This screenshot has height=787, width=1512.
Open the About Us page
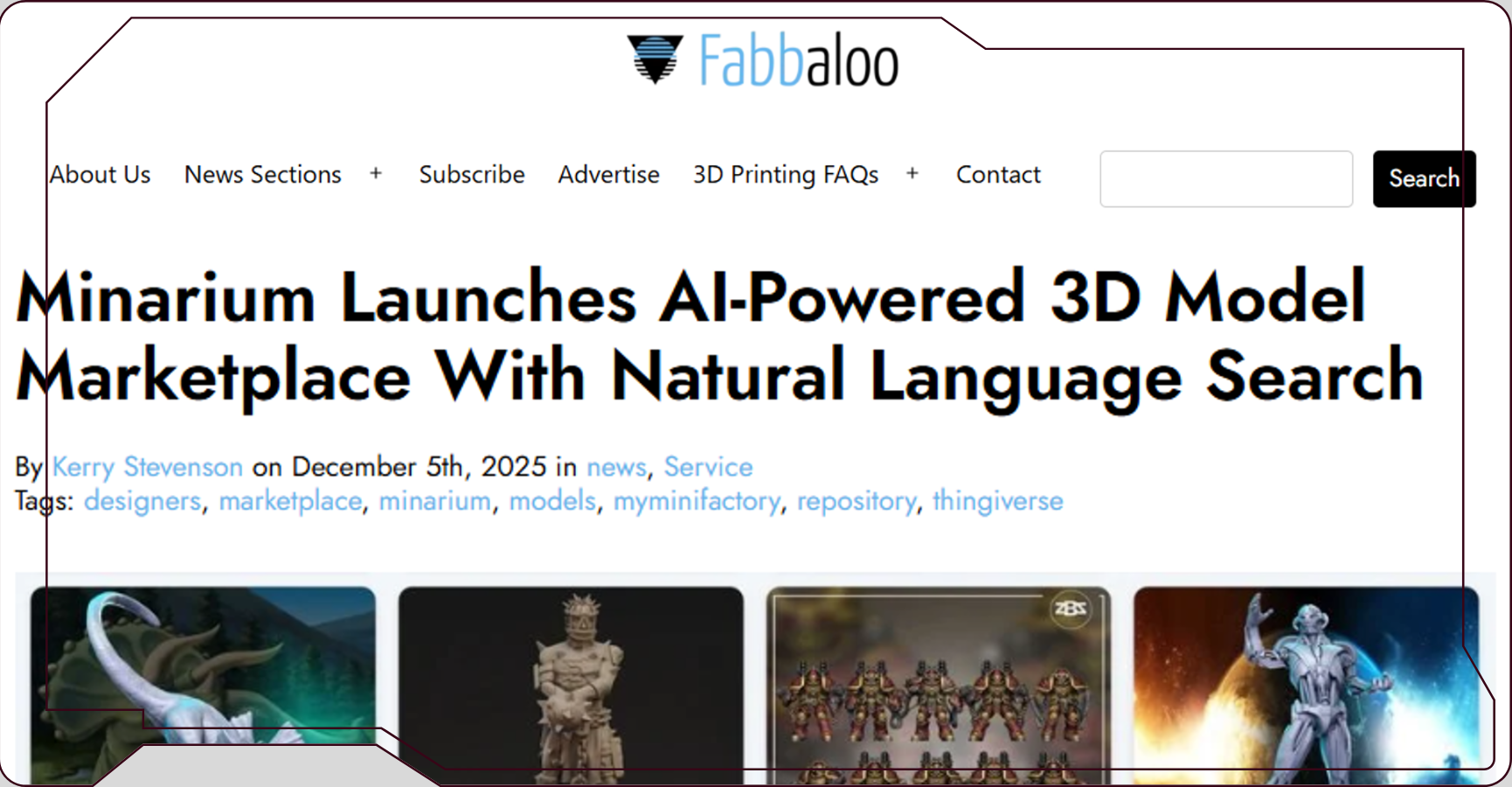click(x=100, y=174)
